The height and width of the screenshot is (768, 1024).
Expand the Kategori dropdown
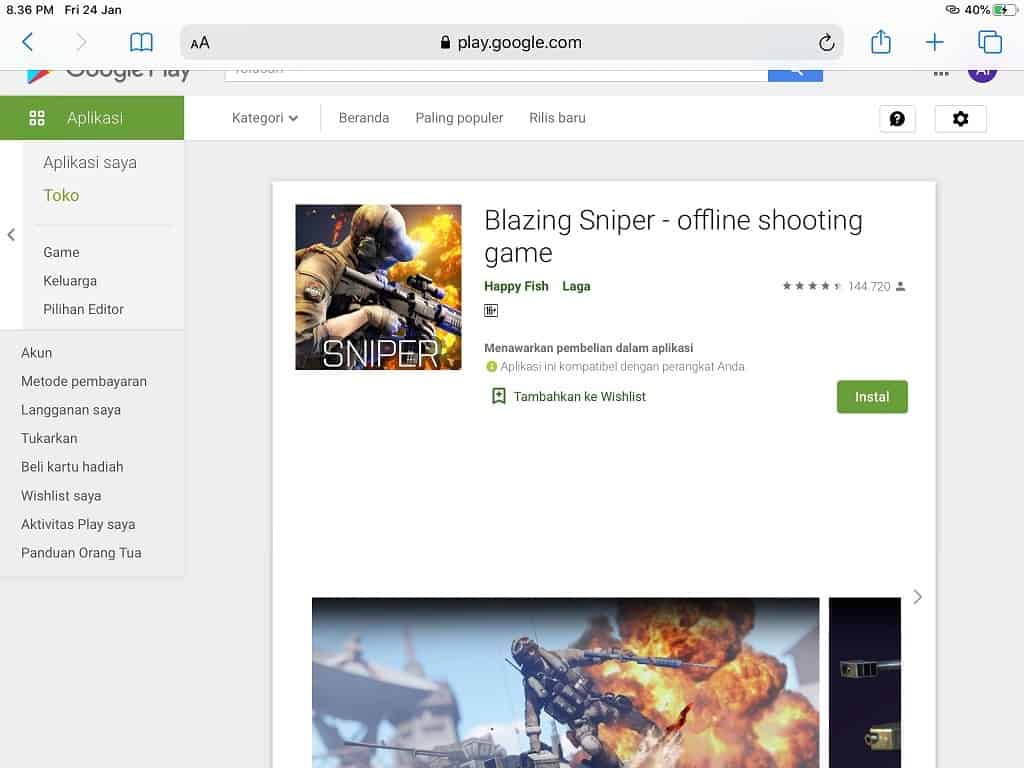coord(264,118)
